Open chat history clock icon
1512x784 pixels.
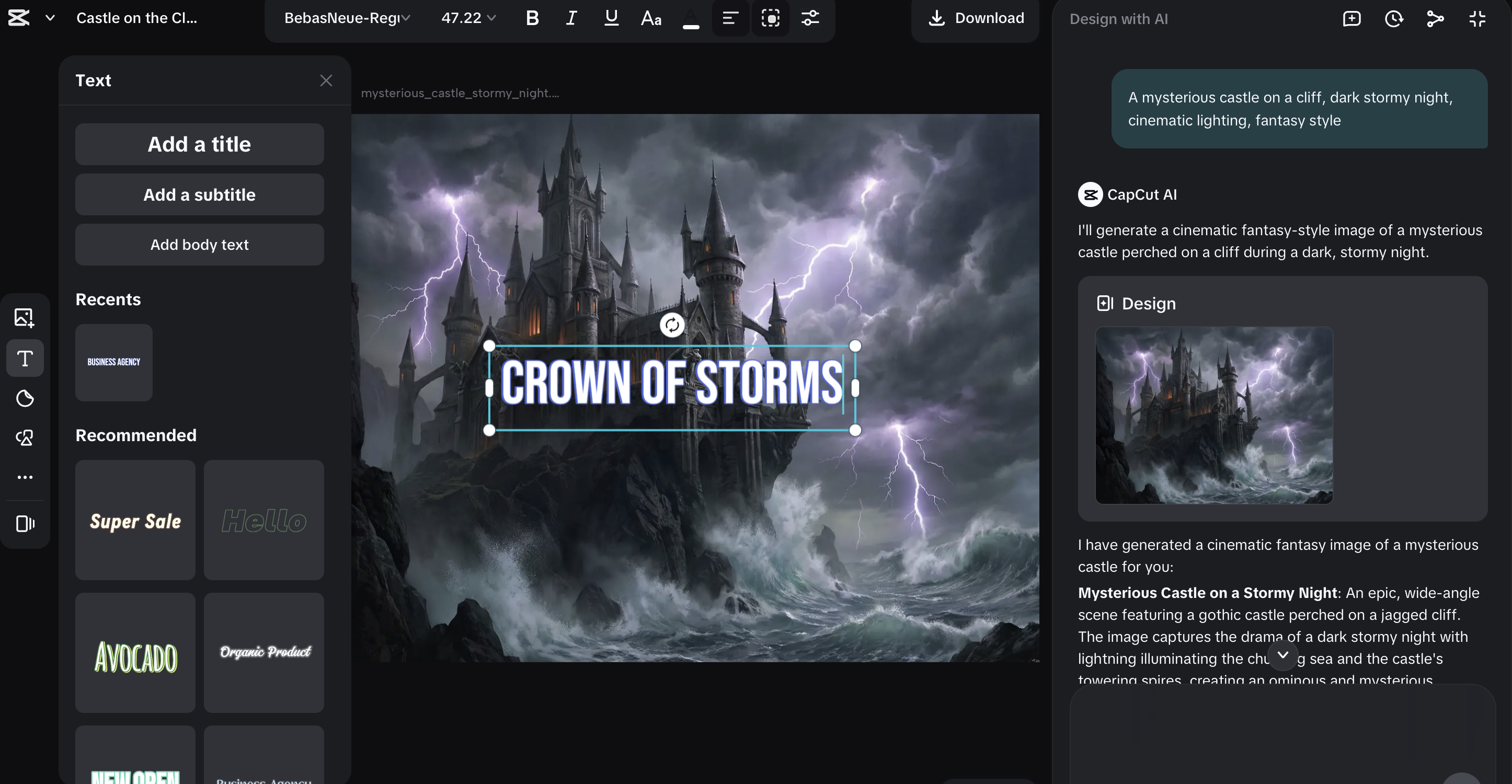pos(1393,19)
